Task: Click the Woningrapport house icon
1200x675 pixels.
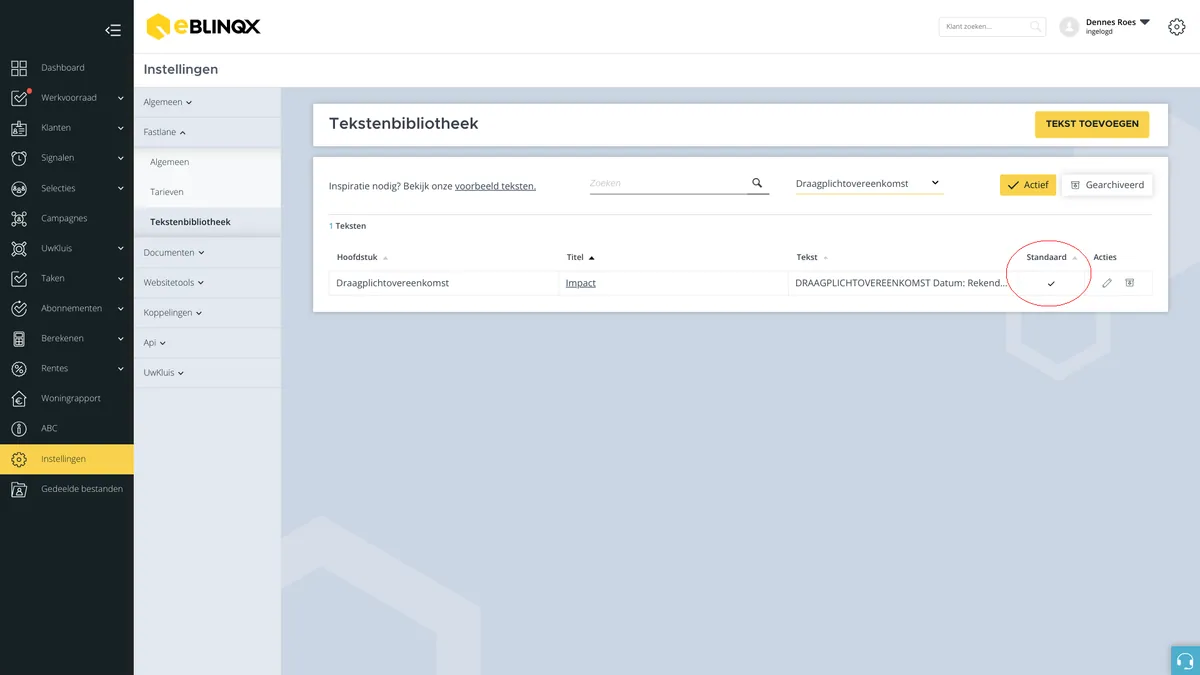Action: click(19, 398)
